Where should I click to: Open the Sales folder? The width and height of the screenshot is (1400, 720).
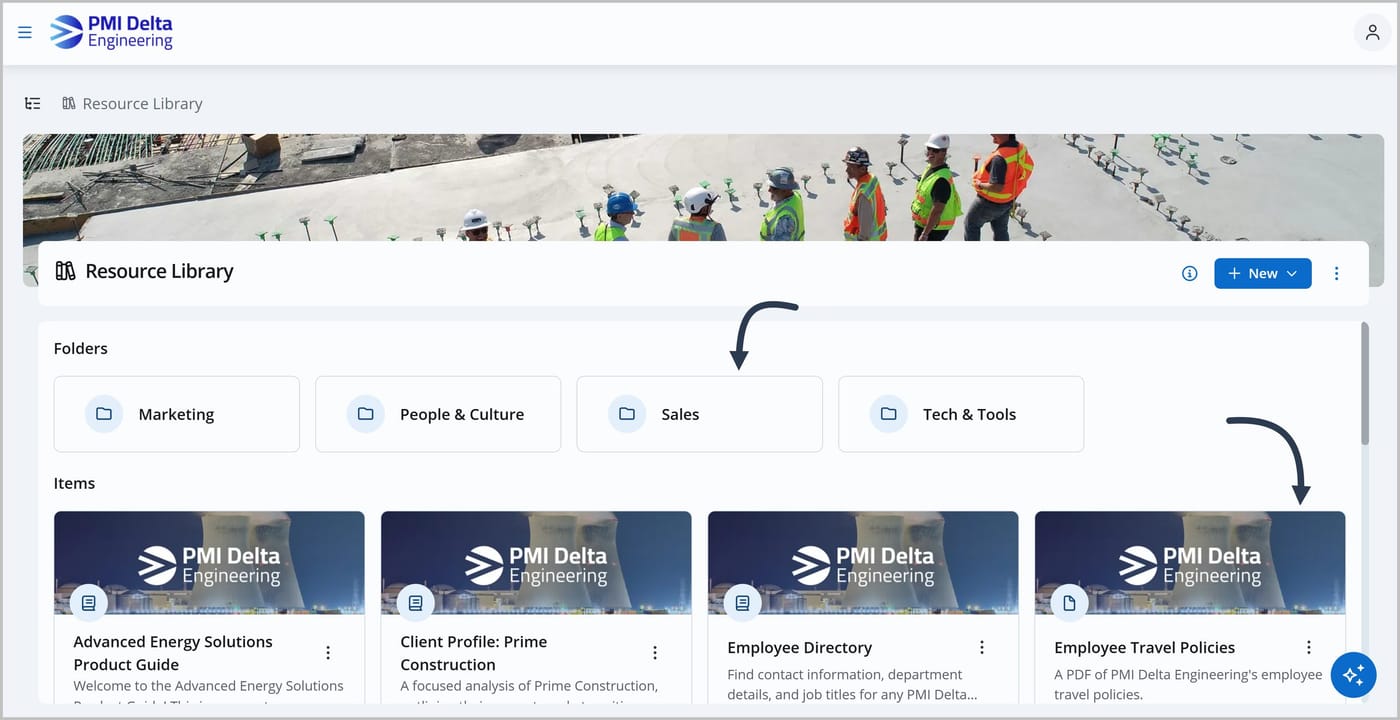click(x=700, y=414)
